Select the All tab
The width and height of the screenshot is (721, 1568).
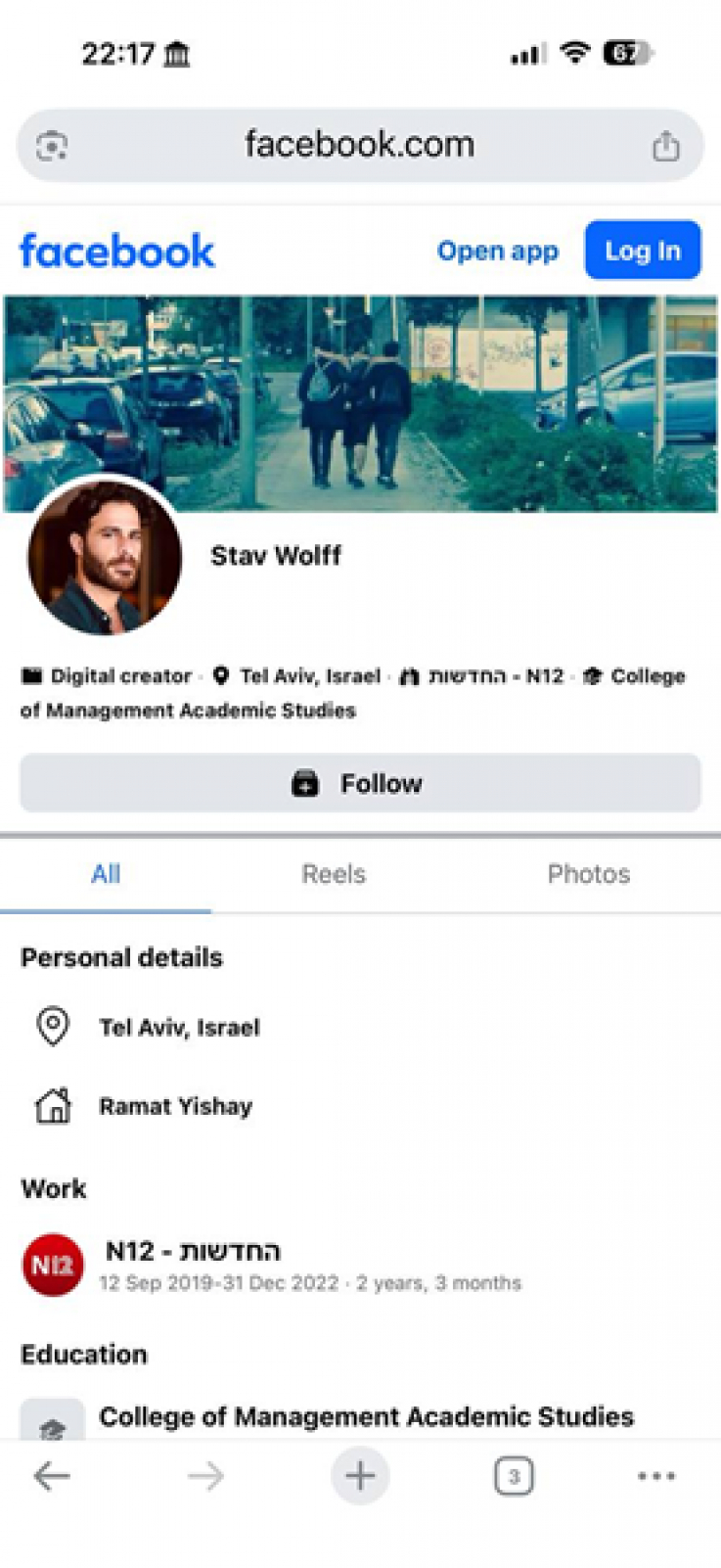(x=106, y=874)
